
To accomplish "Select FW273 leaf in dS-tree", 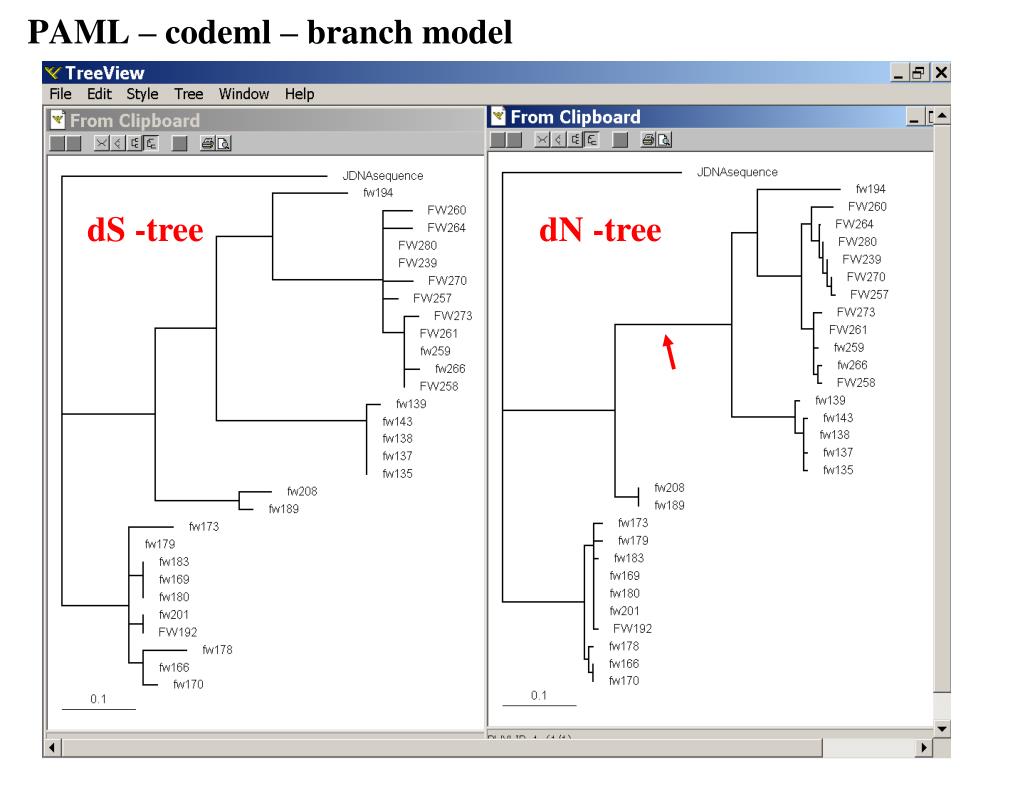I will (453, 316).
